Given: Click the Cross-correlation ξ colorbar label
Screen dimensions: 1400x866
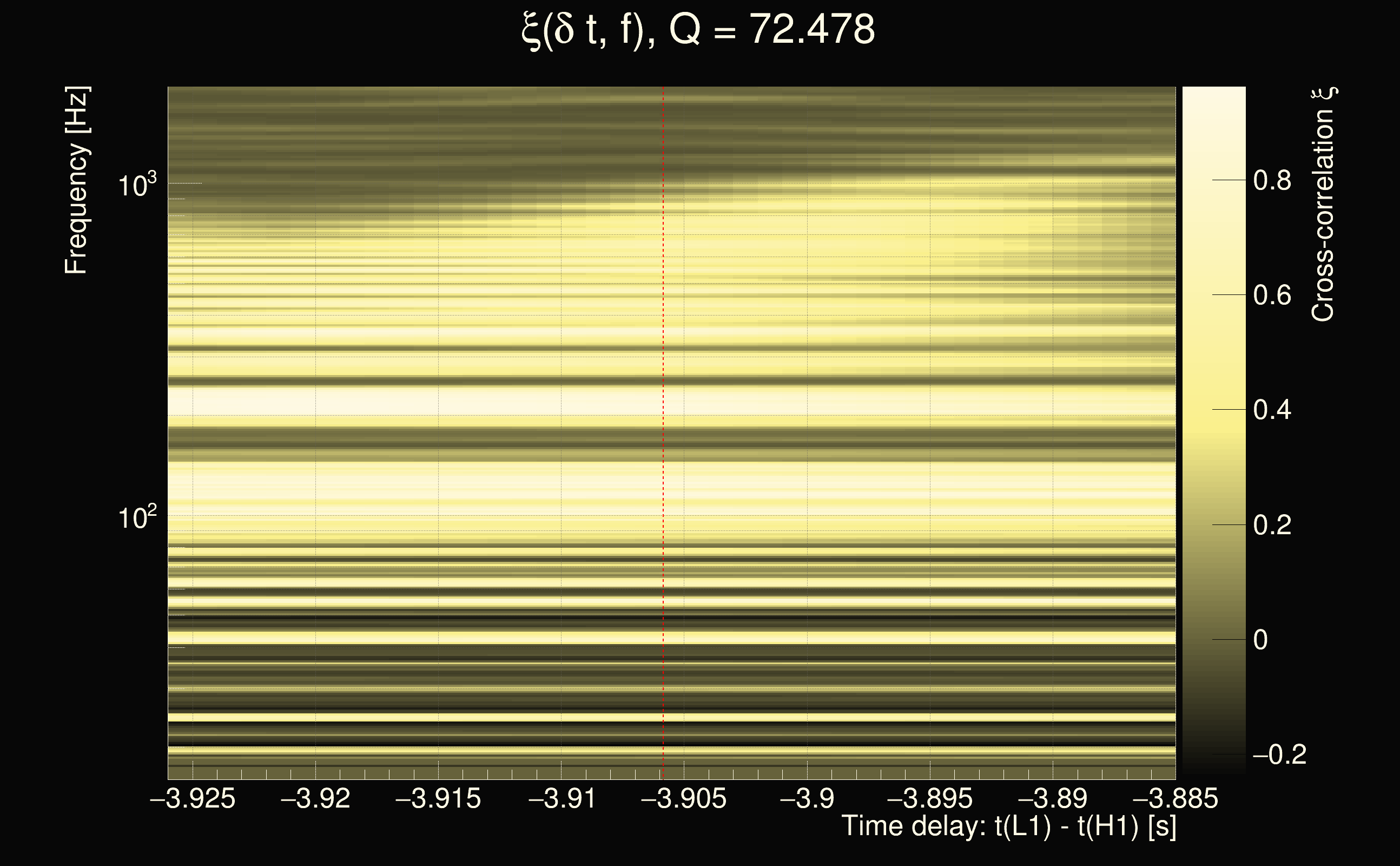Looking at the screenshot, I should click(1323, 204).
